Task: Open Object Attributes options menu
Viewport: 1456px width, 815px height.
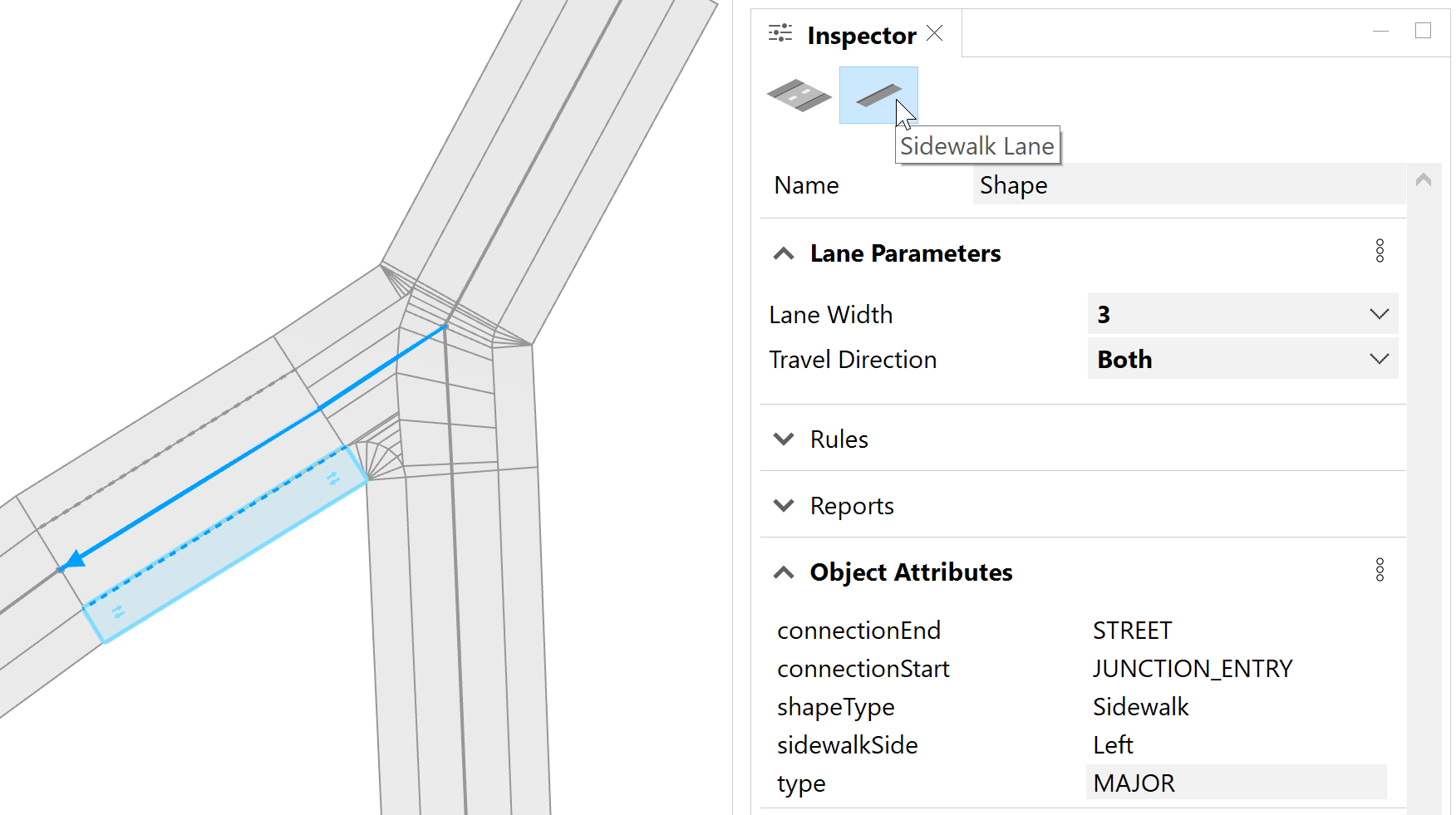Action: [1380, 570]
